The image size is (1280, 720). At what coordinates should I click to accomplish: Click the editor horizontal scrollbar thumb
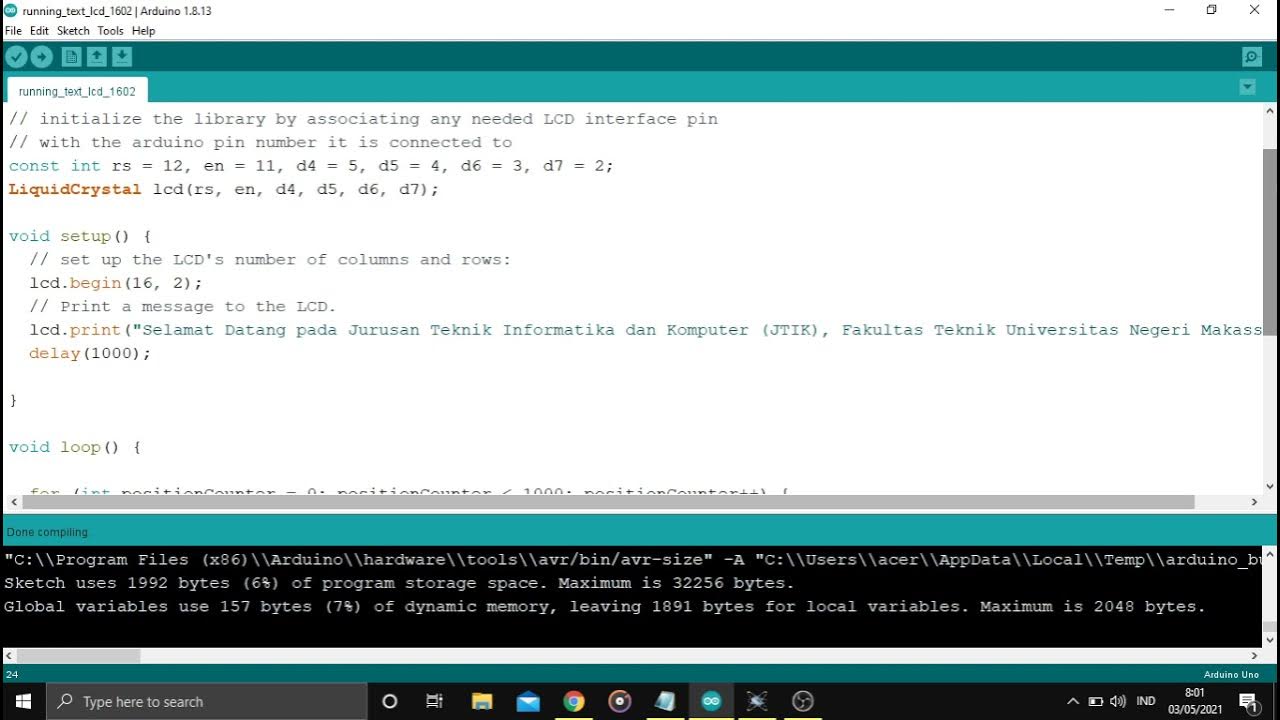tap(607, 502)
